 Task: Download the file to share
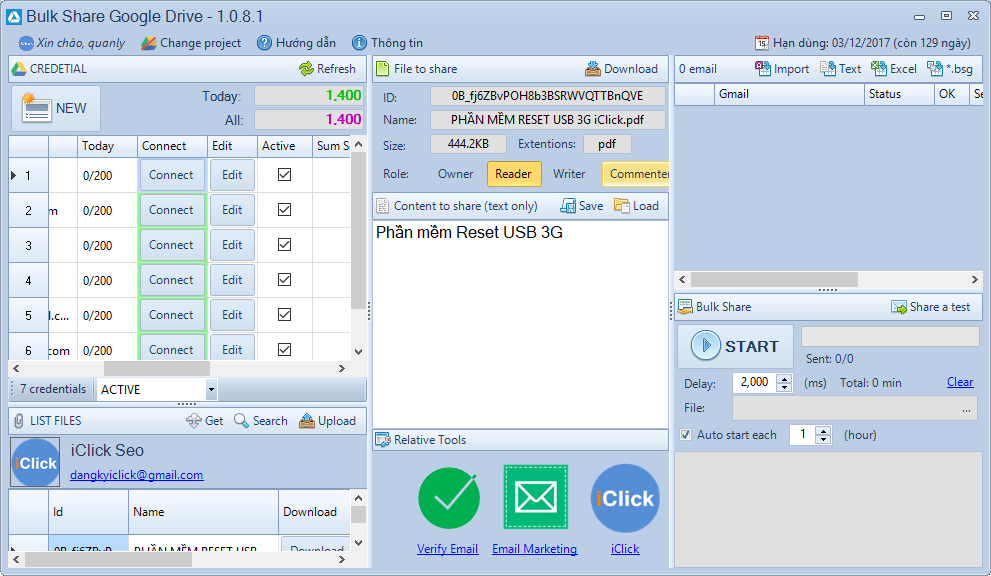pyautogui.click(x=621, y=69)
